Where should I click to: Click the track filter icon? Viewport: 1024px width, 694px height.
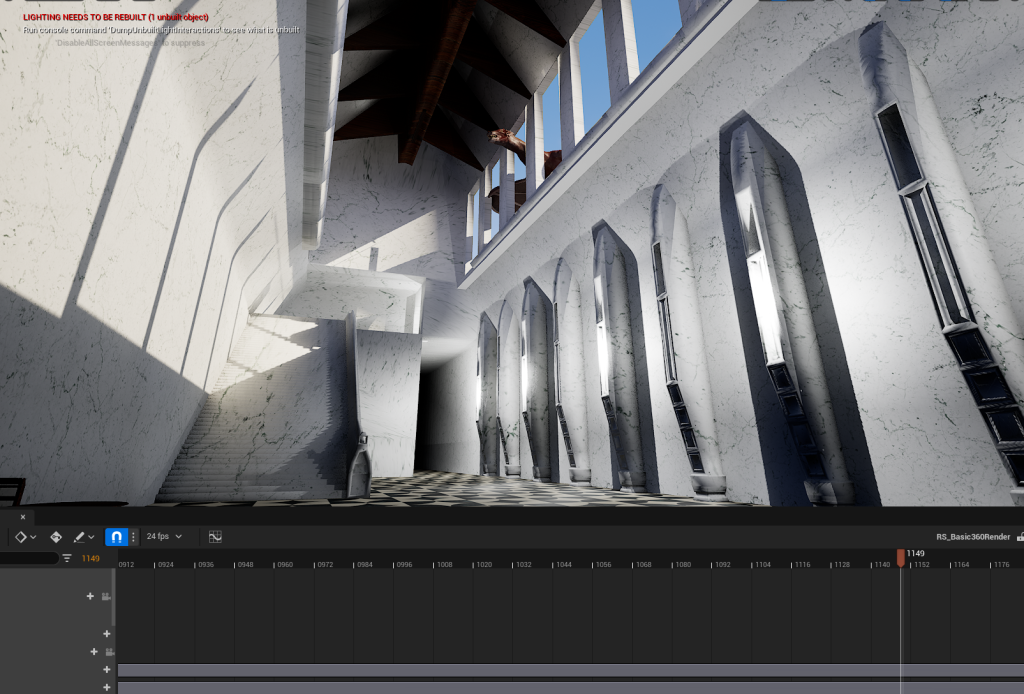coord(67,558)
